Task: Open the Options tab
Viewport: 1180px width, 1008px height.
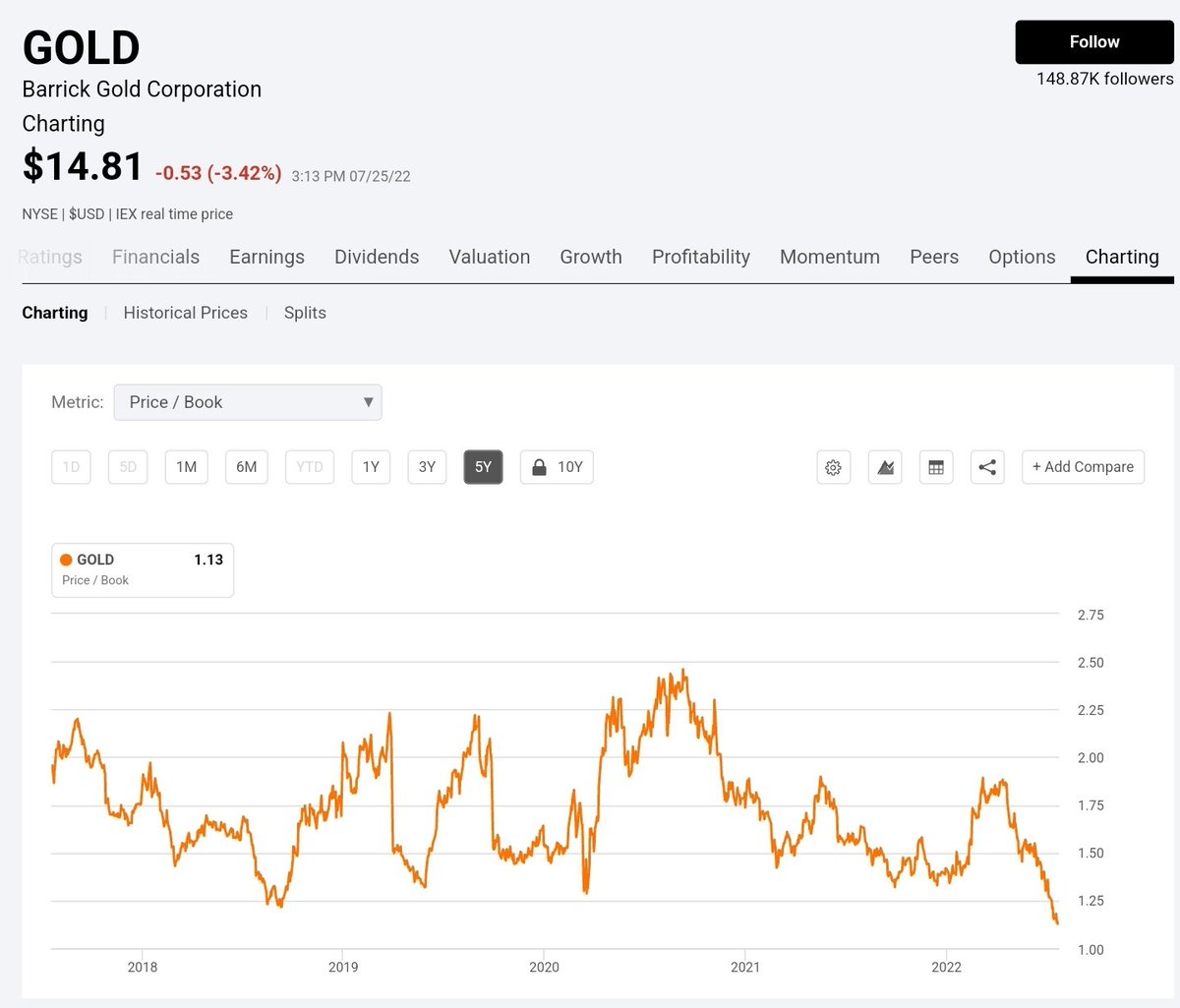Action: coord(1022,257)
